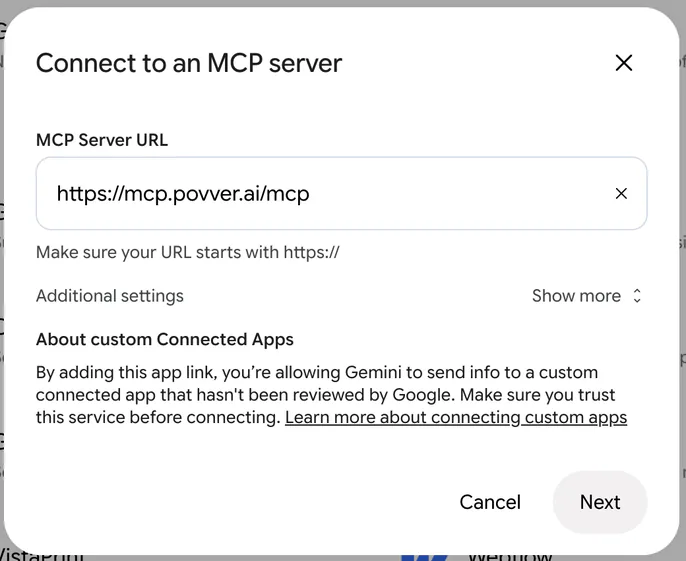Expand Additional settings with Show more
Viewport: 686px width, 561px height.
(586, 296)
